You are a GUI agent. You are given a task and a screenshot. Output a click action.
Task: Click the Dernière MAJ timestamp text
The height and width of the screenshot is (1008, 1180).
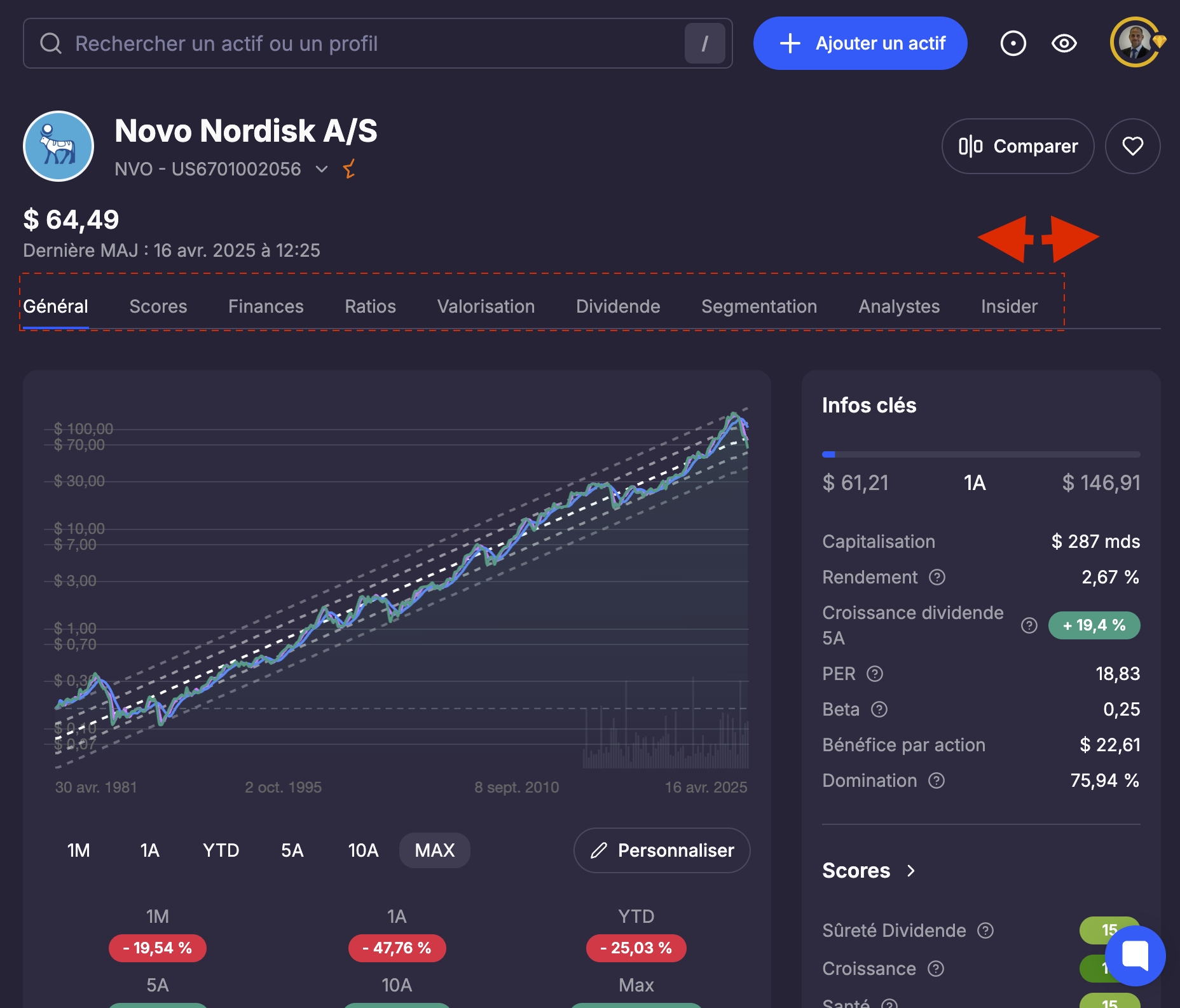(x=172, y=250)
